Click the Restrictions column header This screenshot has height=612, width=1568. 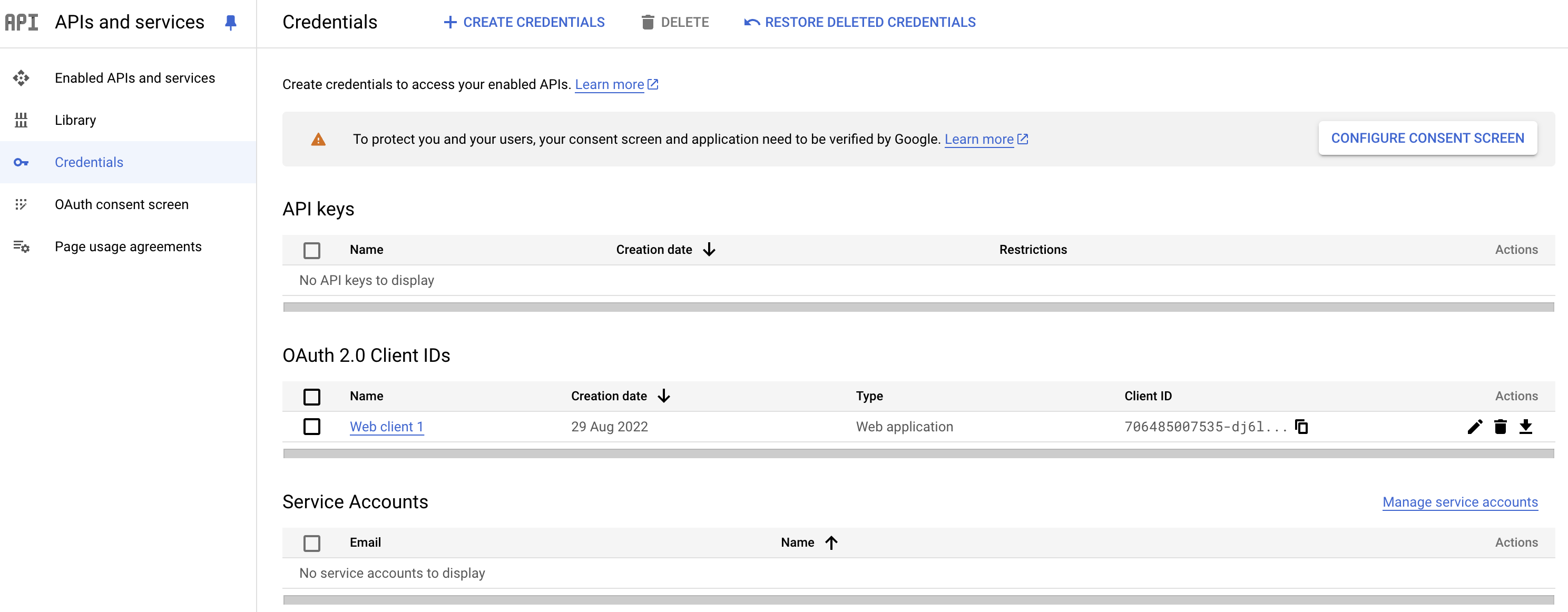(1033, 250)
